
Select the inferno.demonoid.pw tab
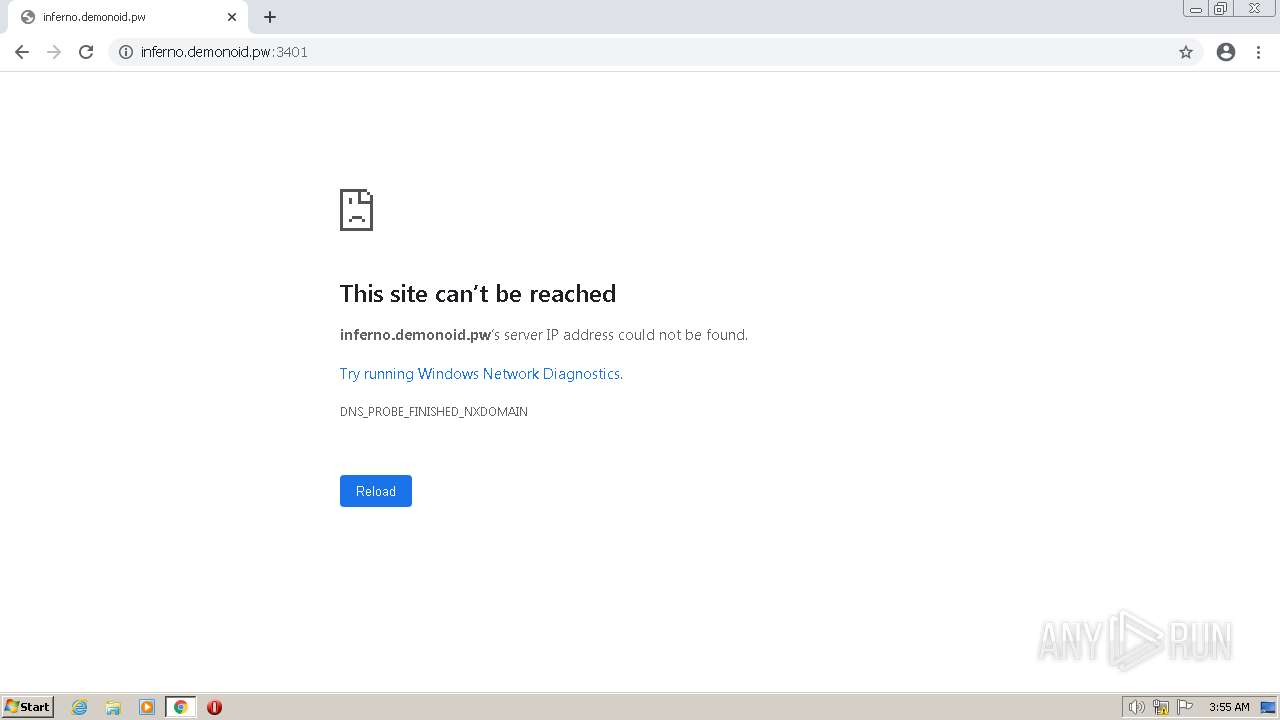tap(127, 17)
